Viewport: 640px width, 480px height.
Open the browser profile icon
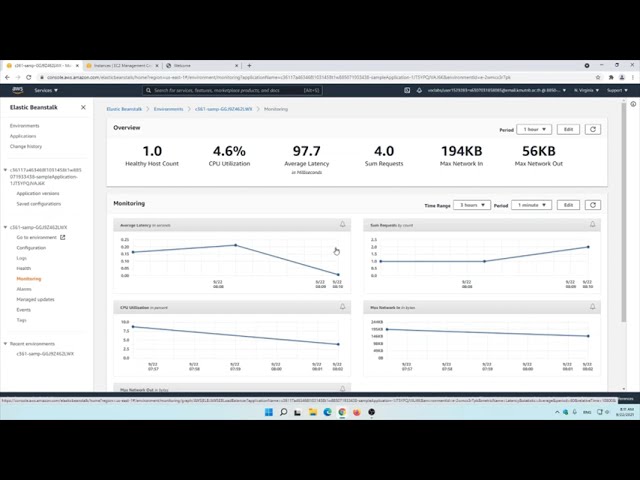[x=622, y=77]
